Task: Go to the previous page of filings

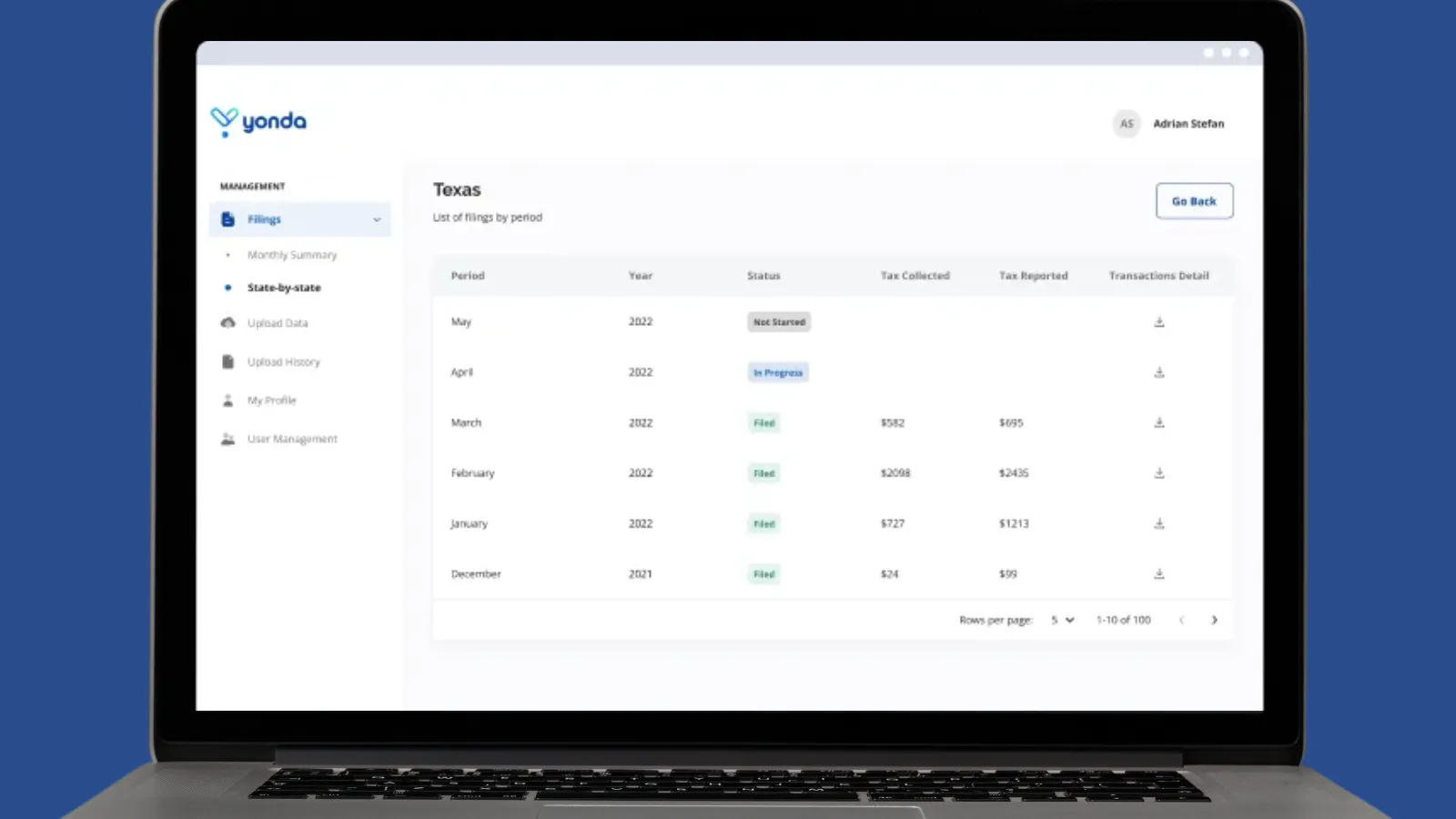Action: click(x=1181, y=620)
